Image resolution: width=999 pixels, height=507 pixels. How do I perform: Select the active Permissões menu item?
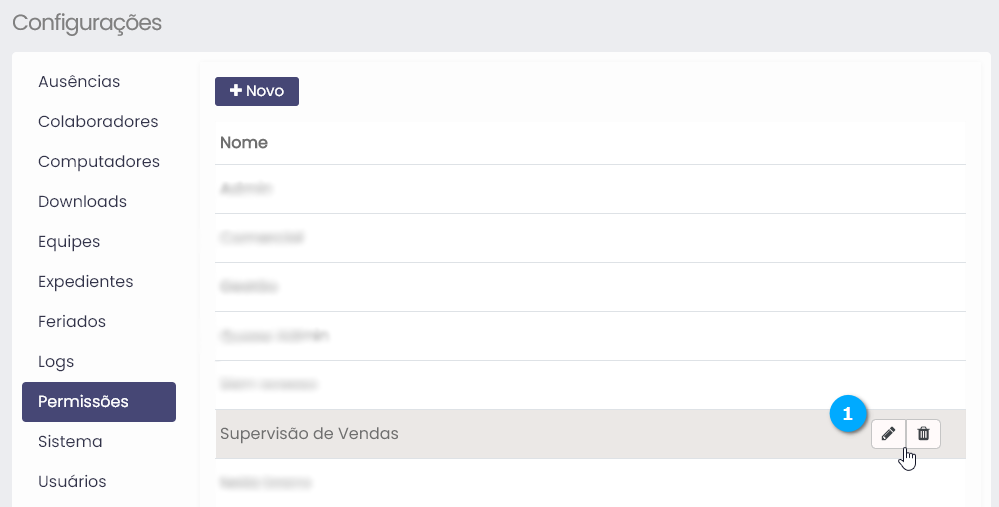(x=99, y=402)
